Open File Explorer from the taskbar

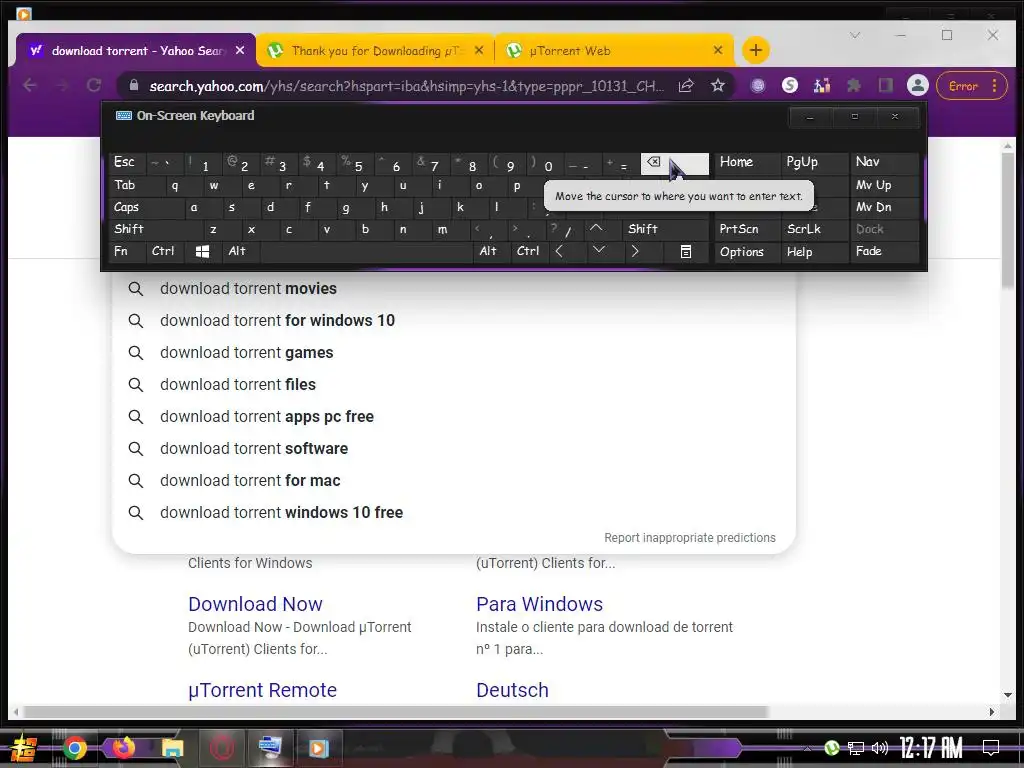click(x=172, y=748)
